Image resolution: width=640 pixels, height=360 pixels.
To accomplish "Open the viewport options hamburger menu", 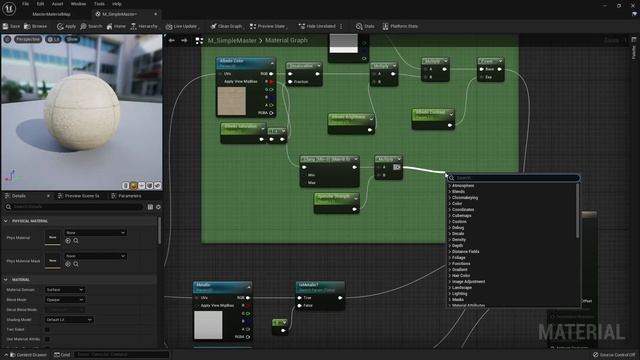I will 7,39.
